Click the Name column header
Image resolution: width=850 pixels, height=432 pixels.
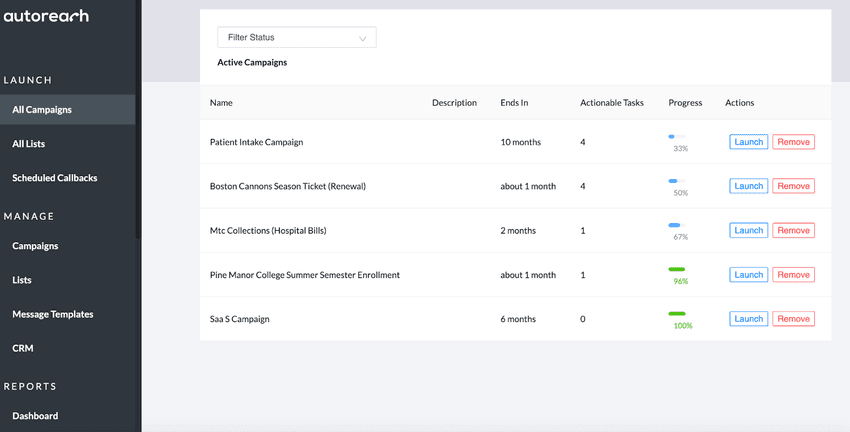221,103
